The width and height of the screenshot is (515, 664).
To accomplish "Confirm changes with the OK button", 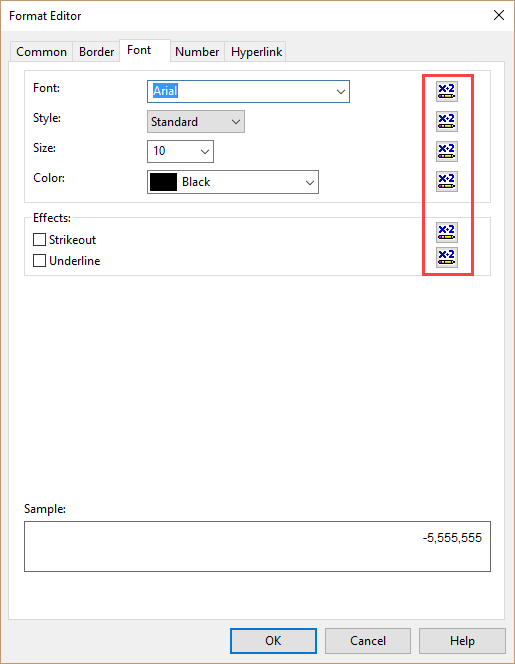I will (x=273, y=641).
